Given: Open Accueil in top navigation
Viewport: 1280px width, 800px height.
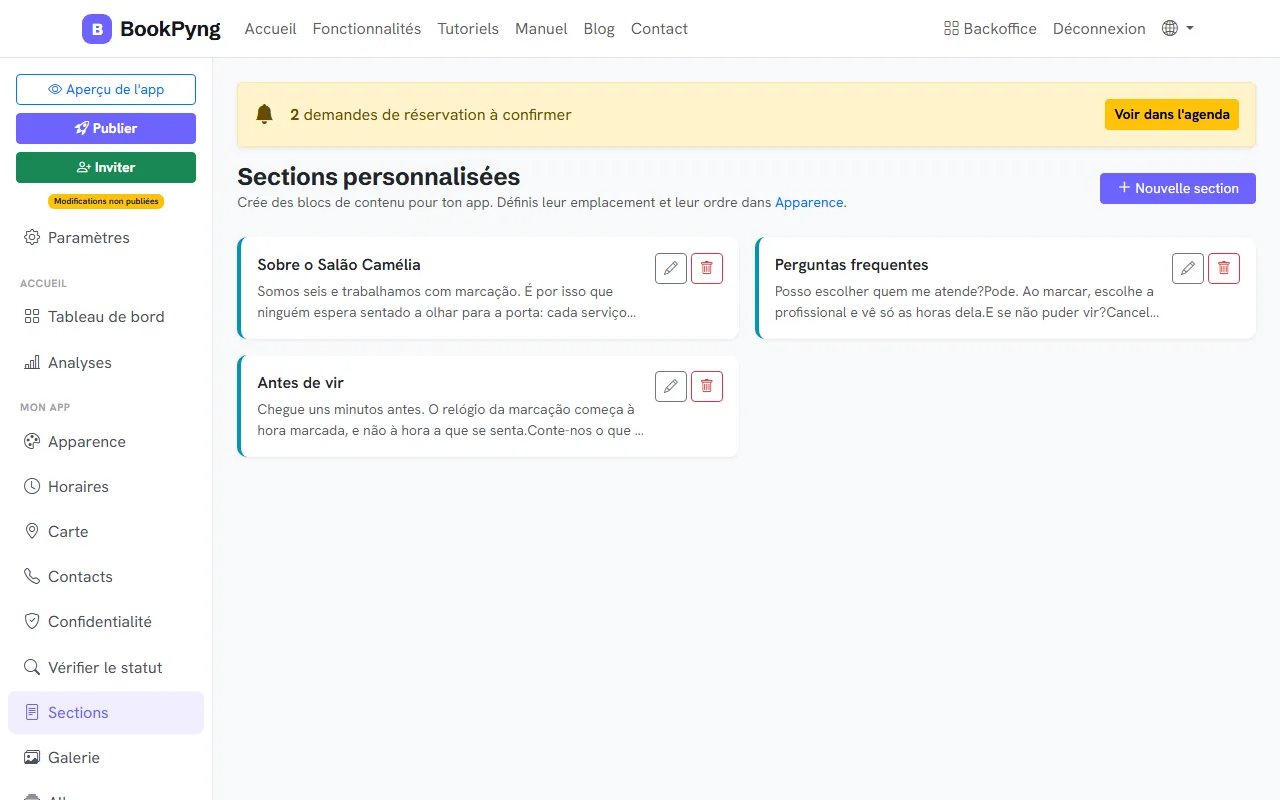Looking at the screenshot, I should [x=271, y=29].
